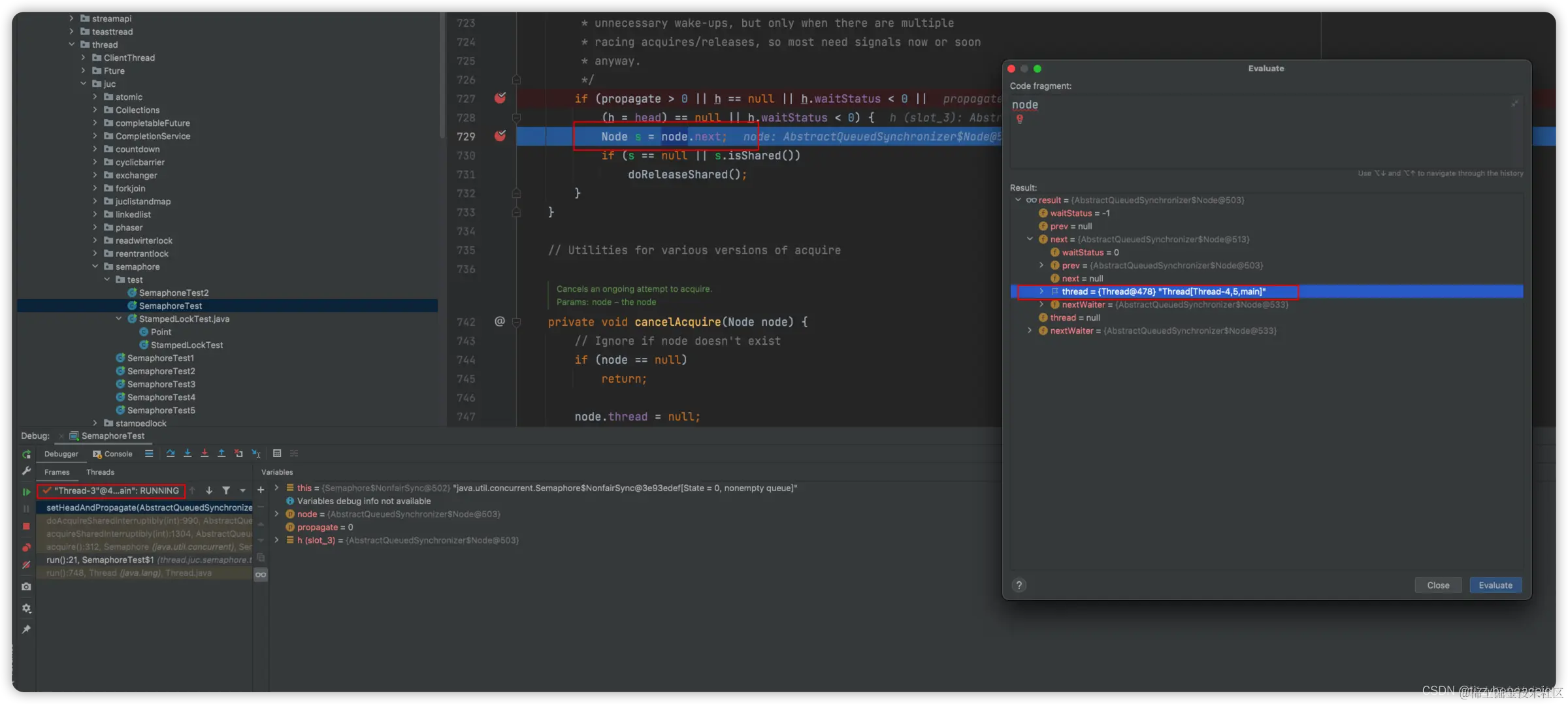Screen dimensions: 1568x704
Task: Select the run():21 SemaphoreTest$1 frame
Action: pyautogui.click(x=144, y=560)
